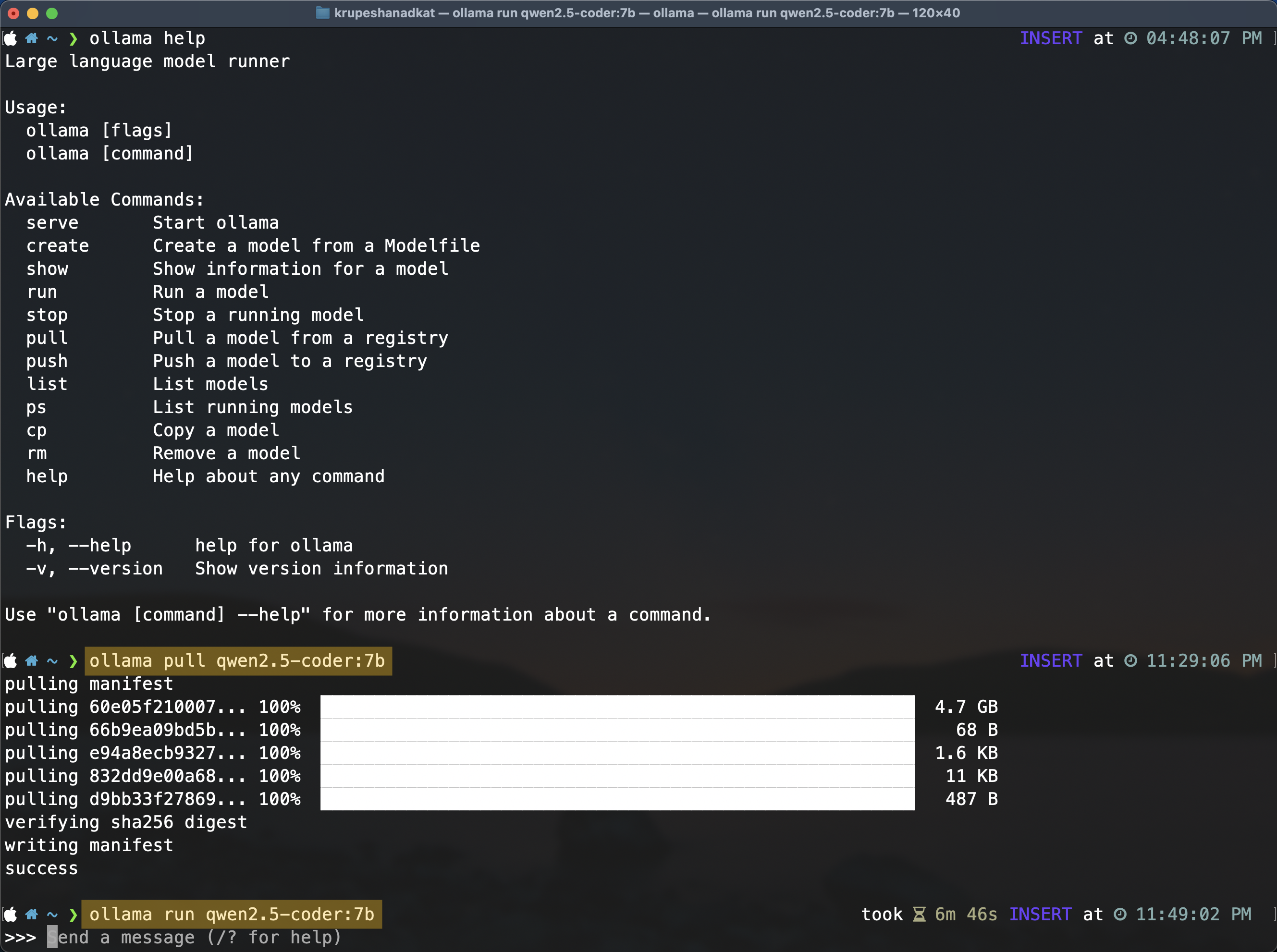This screenshot has width=1277, height=952.
Task: Click the 'Use "ollama [command] --help"' hint line
Action: tap(358, 615)
